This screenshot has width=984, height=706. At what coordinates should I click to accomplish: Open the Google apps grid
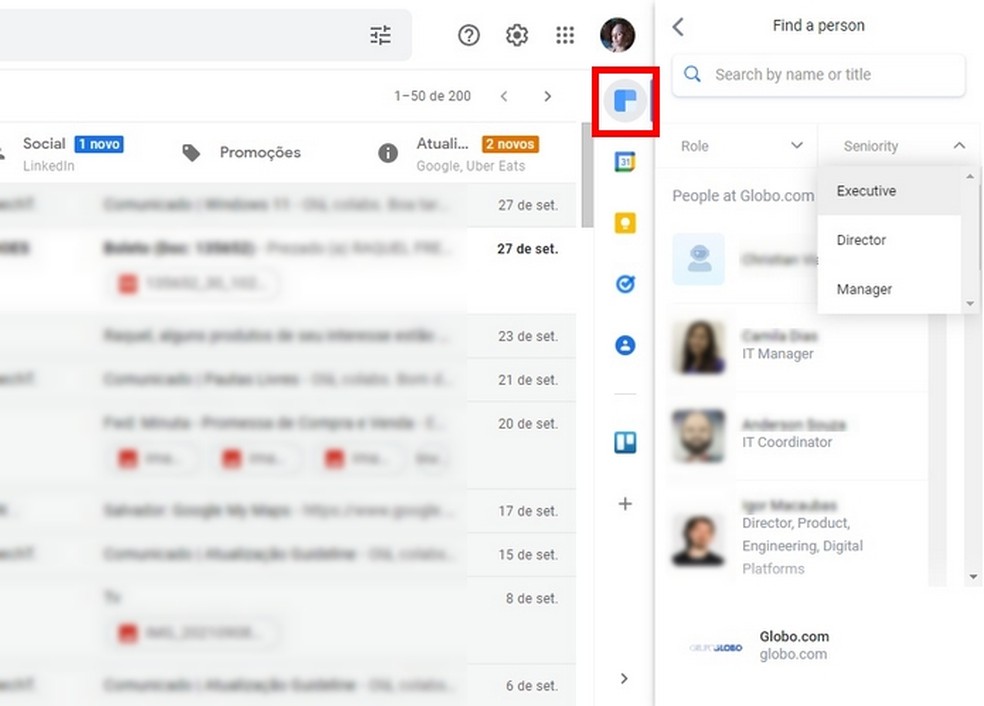point(565,35)
